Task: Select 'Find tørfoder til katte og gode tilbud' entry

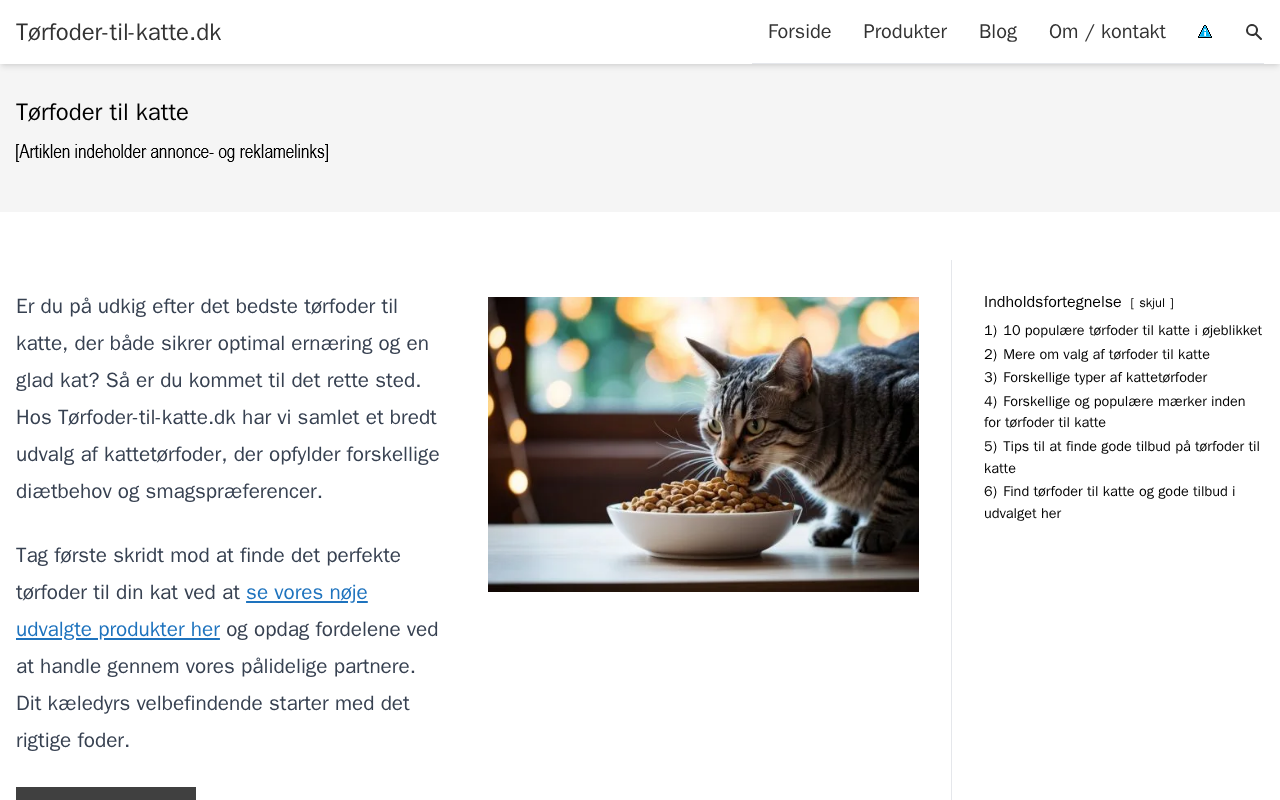Action: [x=1118, y=492]
